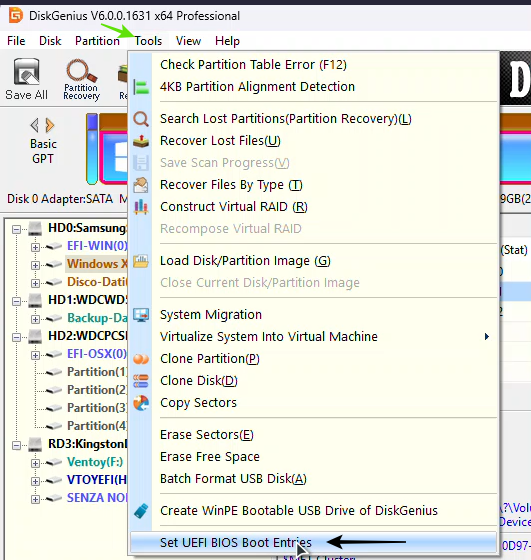Choose Batch Format USB Disk
This screenshot has height=560, width=531.
coord(314,479)
